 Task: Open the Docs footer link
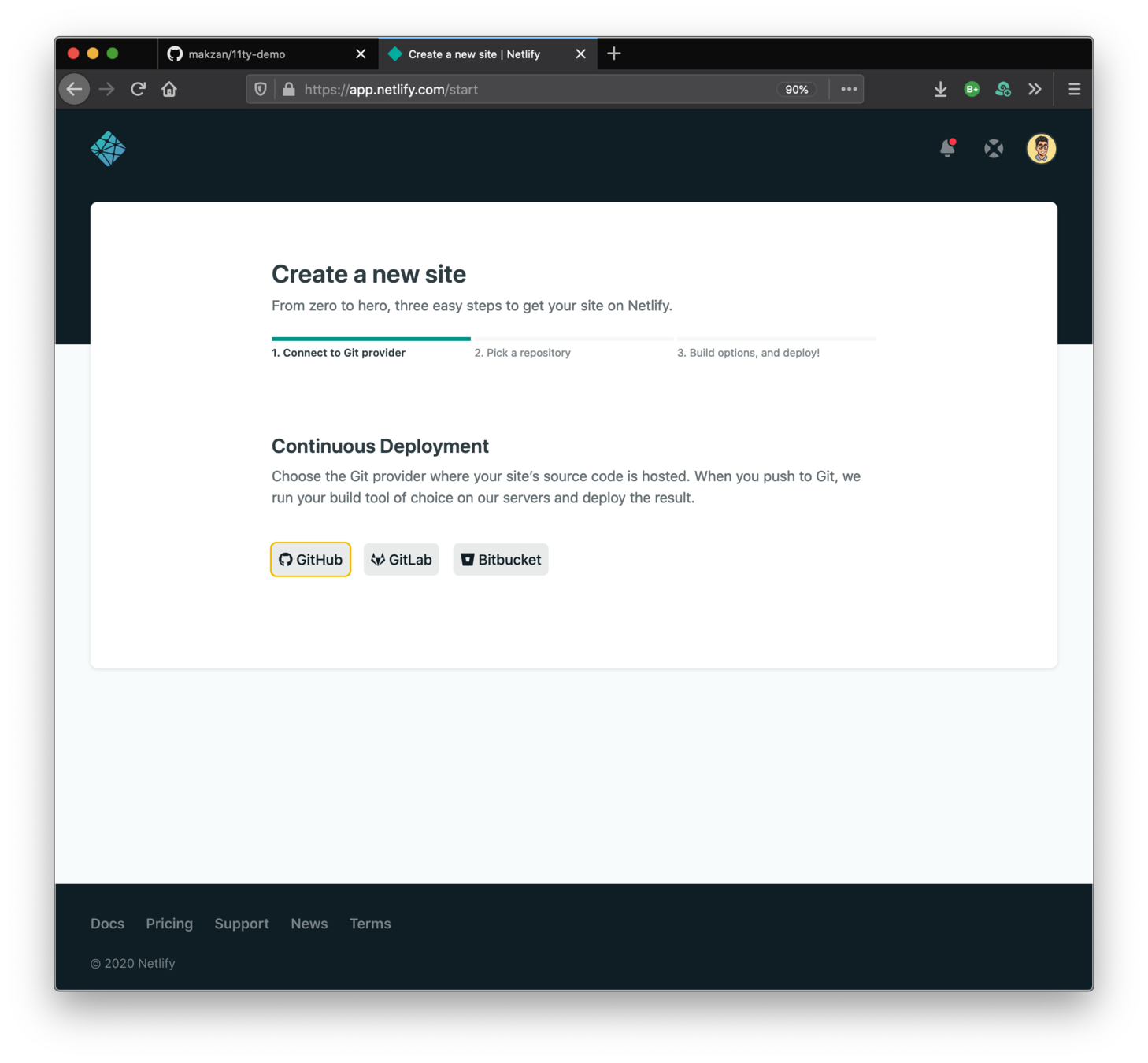click(107, 924)
